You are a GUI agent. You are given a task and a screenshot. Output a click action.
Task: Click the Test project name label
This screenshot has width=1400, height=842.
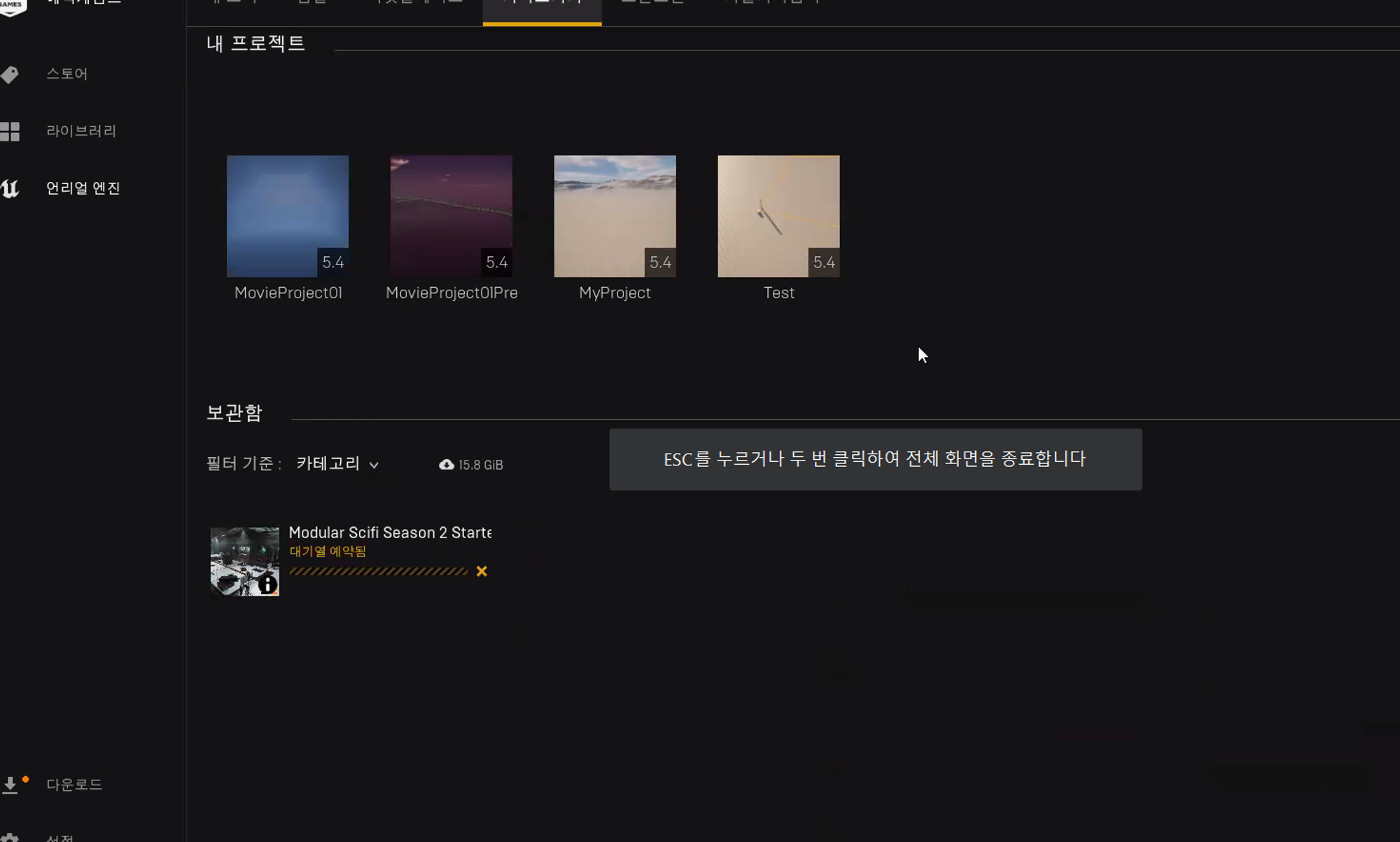tap(779, 293)
